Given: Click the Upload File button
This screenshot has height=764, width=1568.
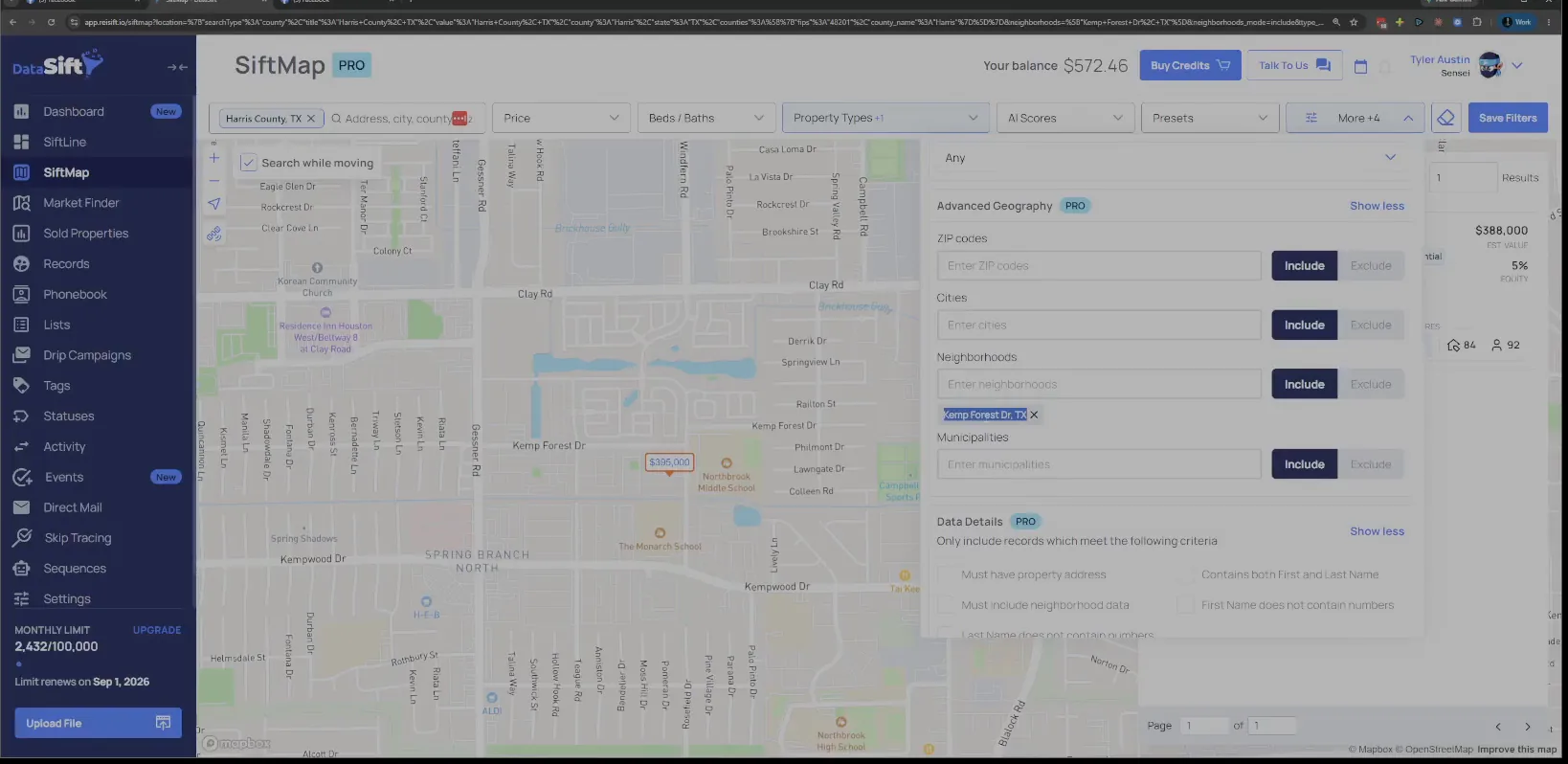Looking at the screenshot, I should [x=98, y=723].
